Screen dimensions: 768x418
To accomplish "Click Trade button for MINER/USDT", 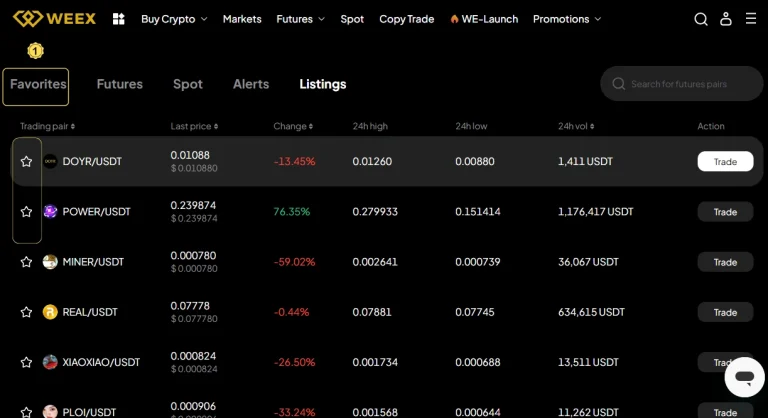I will pos(725,262).
